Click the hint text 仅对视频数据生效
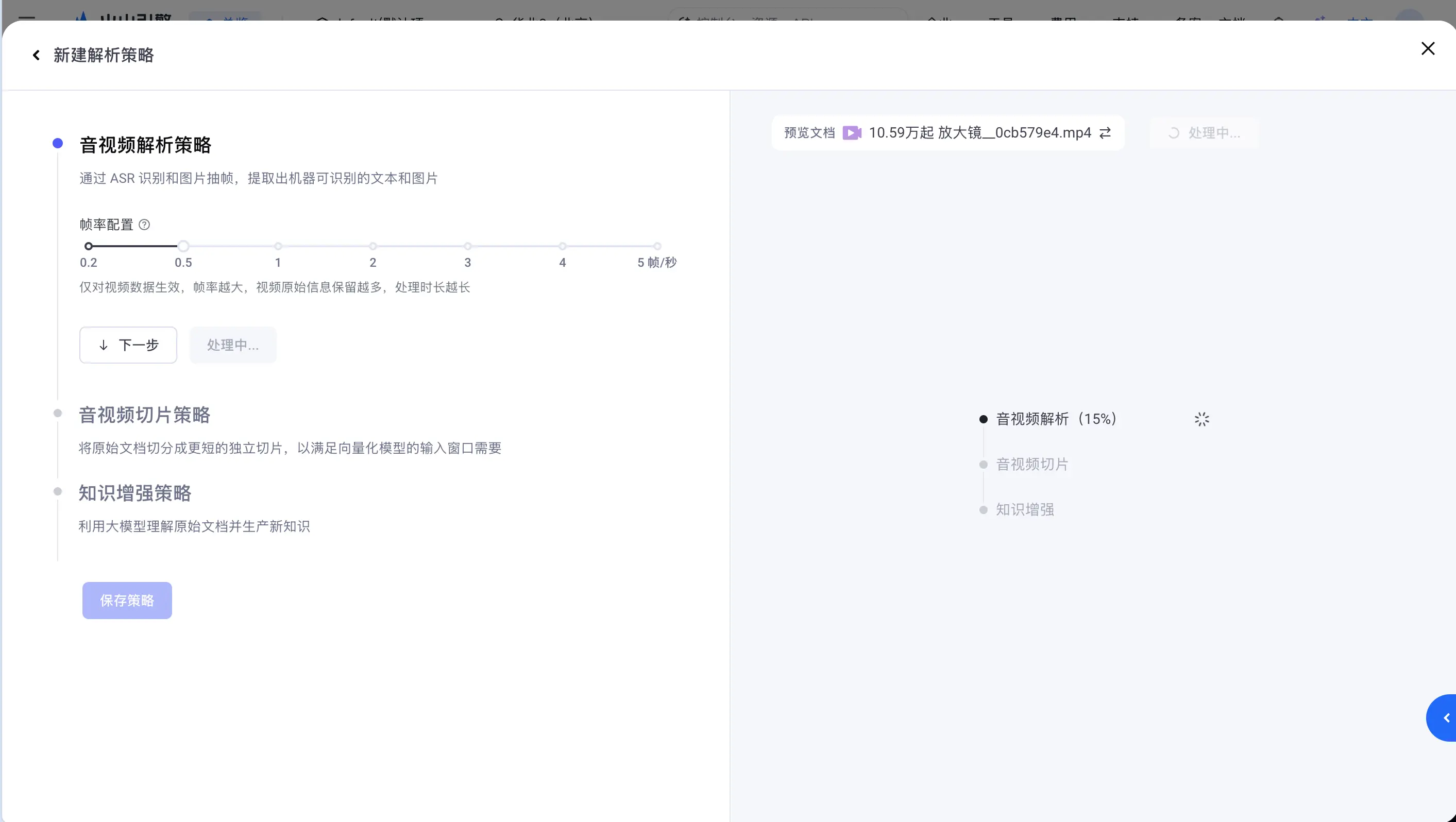The image size is (1456, 822). (x=130, y=287)
